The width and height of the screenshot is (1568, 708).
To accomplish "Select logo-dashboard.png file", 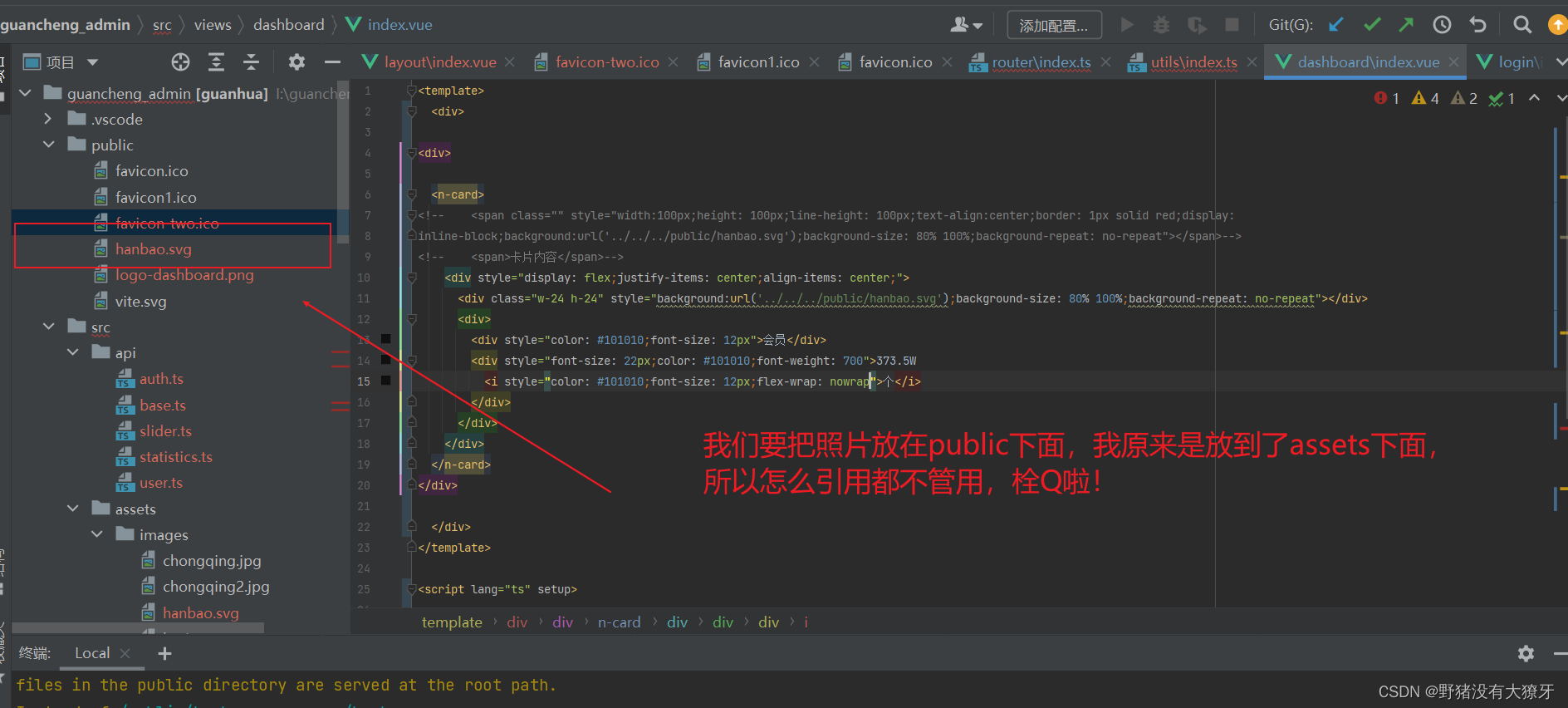I will tap(184, 275).
